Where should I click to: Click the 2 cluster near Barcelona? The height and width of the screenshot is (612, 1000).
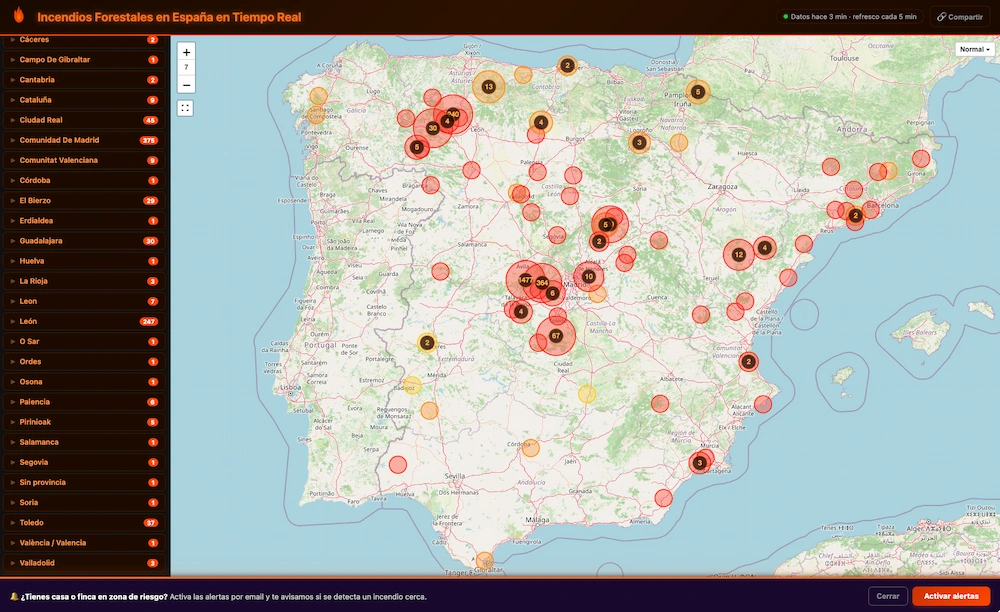pyautogui.click(x=855, y=215)
